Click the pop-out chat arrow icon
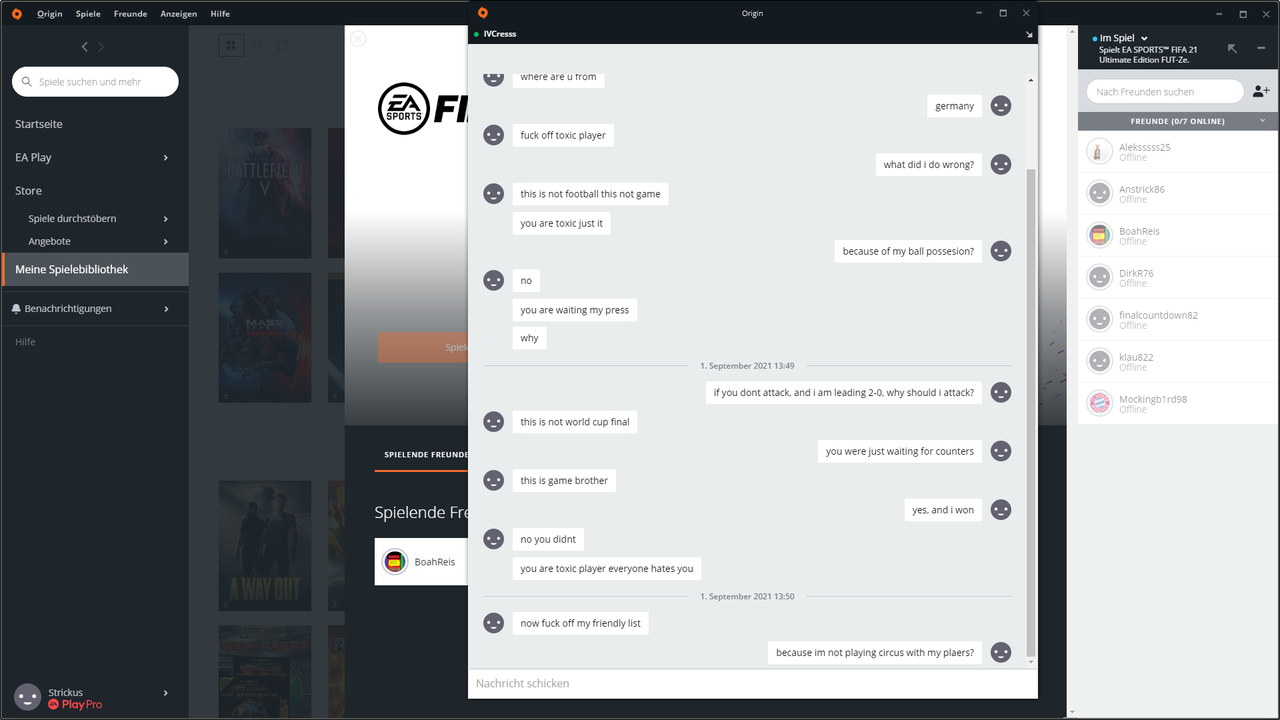This screenshot has height=720, width=1280. point(1029,34)
